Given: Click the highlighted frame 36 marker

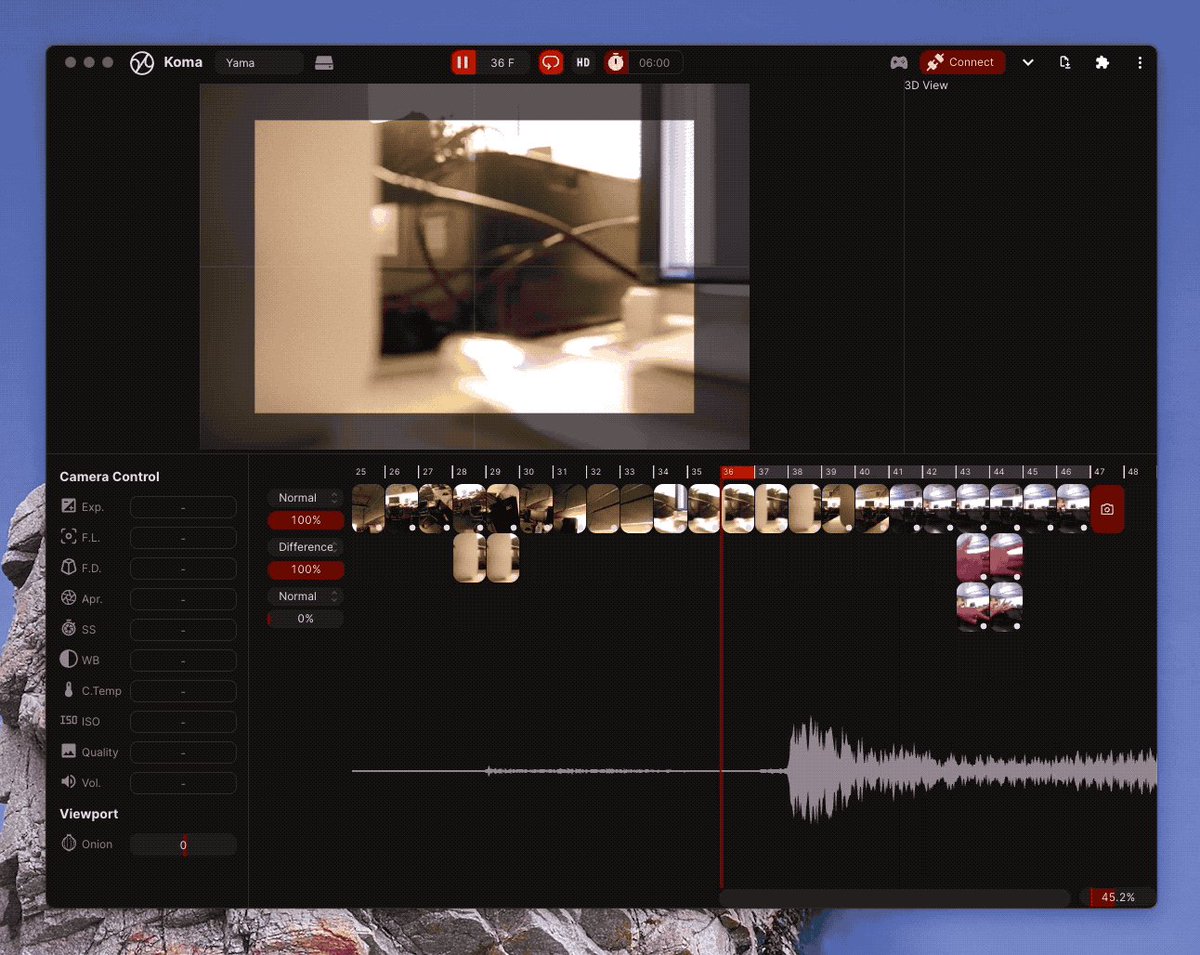Looking at the screenshot, I should click(737, 471).
